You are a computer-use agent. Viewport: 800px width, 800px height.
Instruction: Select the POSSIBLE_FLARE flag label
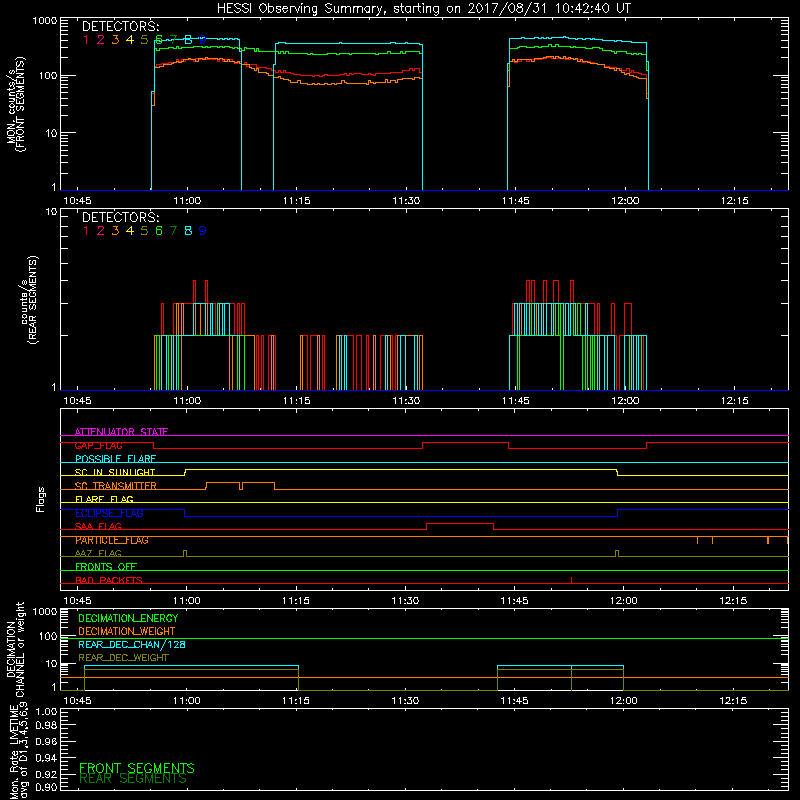click(x=115, y=459)
